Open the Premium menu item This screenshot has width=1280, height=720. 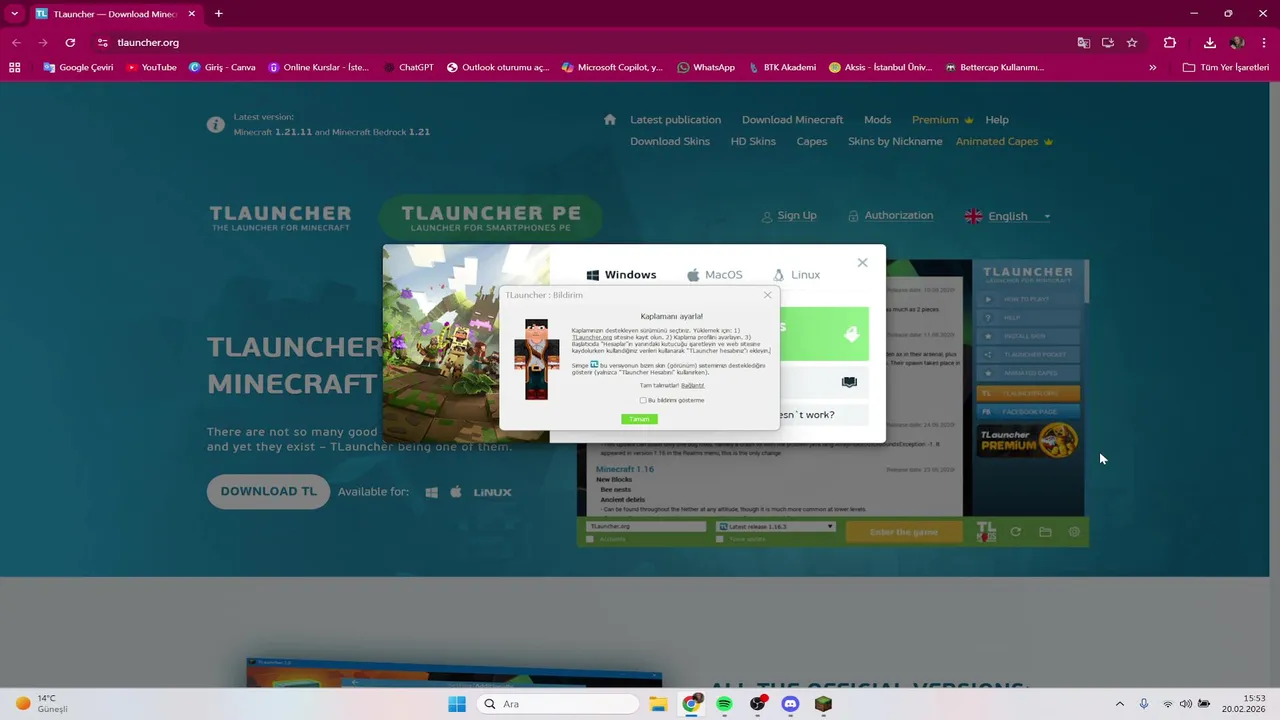942,120
